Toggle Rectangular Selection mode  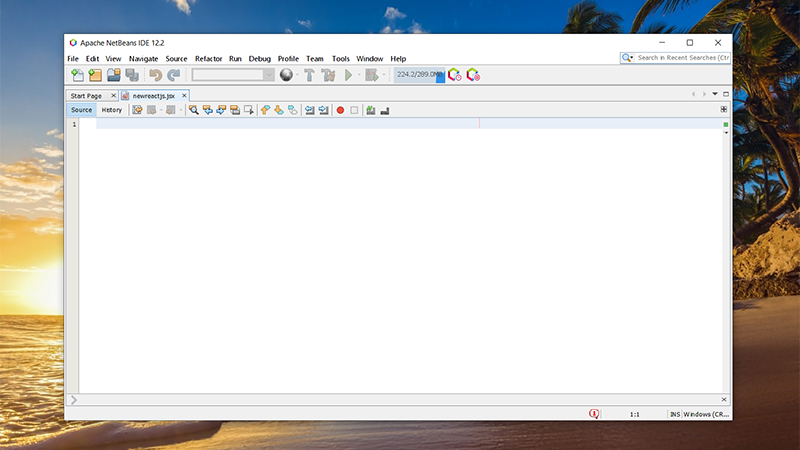[248, 110]
